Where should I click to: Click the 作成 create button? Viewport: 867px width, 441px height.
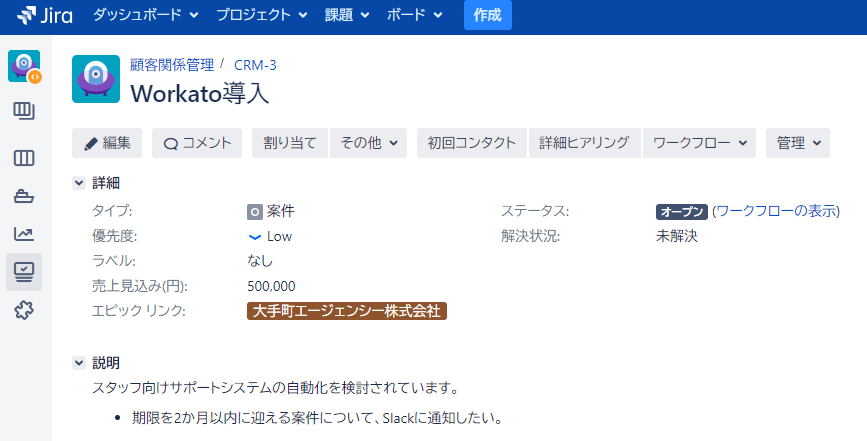488,15
